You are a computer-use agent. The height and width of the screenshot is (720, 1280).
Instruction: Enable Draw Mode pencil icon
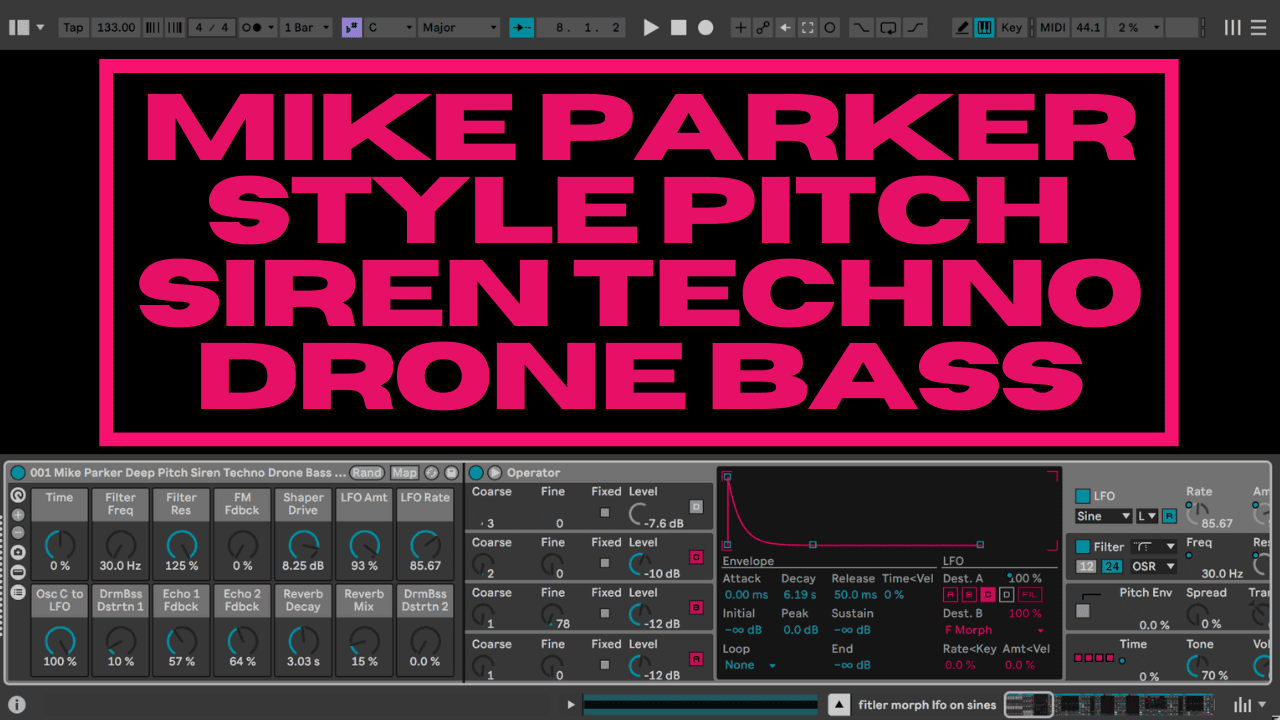pos(962,28)
